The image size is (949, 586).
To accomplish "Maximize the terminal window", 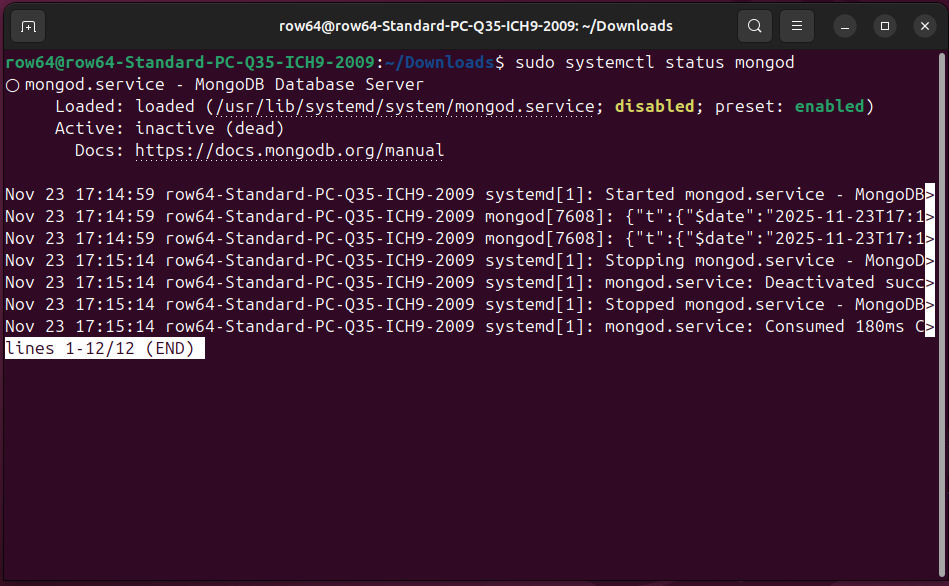I will (884, 26).
